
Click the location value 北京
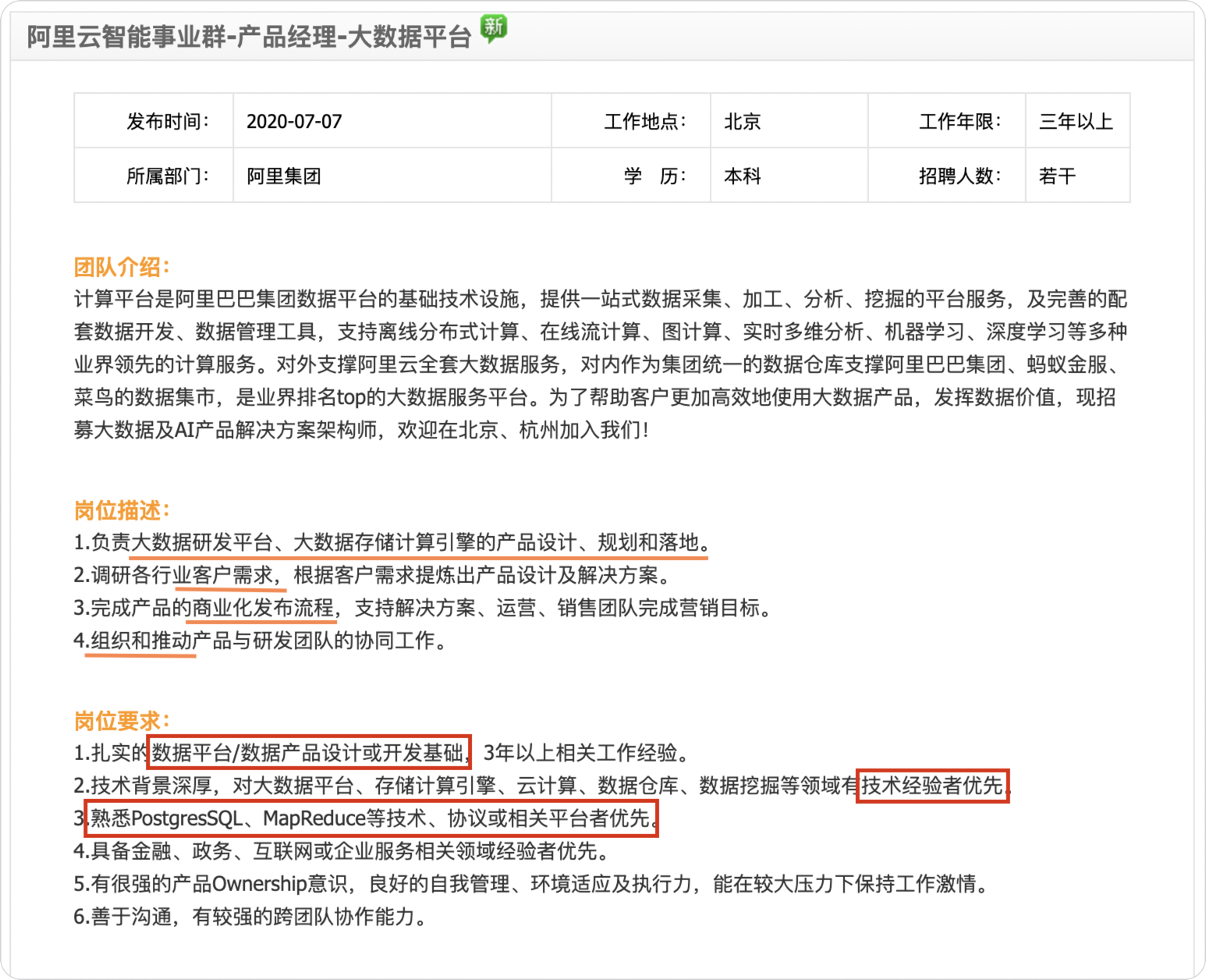pyautogui.click(x=742, y=122)
